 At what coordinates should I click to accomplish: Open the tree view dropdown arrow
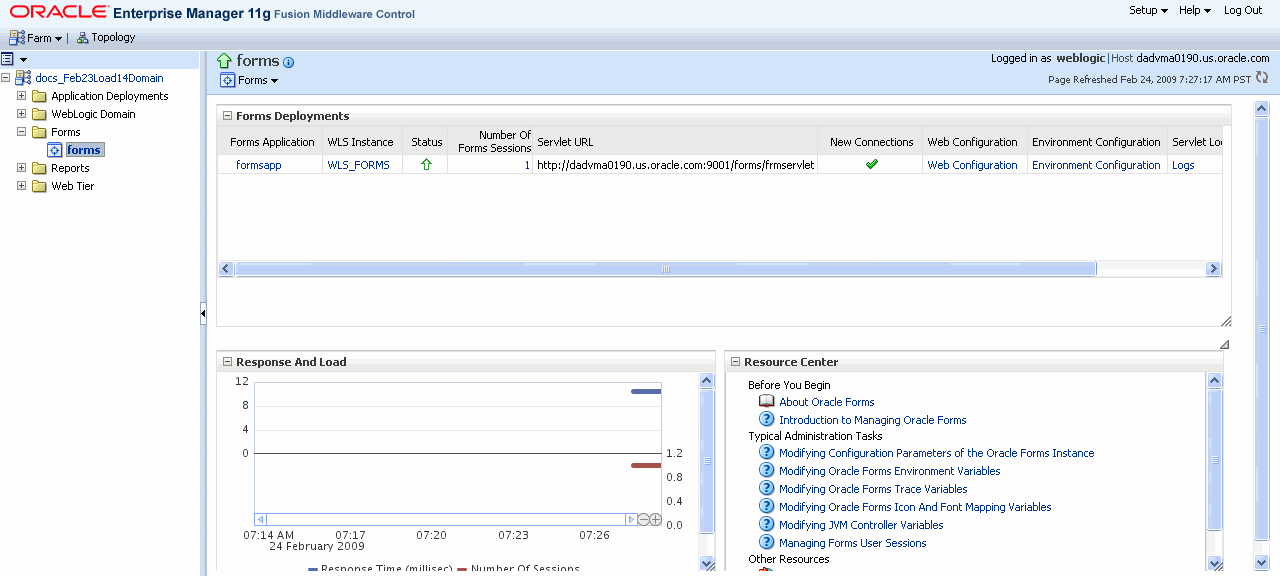[22, 61]
